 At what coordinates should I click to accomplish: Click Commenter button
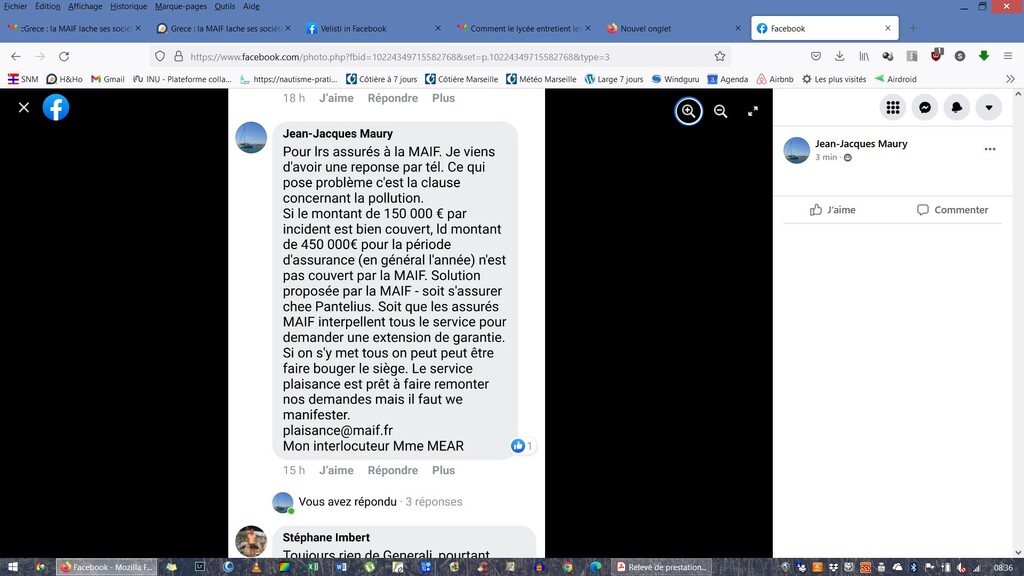(952, 210)
